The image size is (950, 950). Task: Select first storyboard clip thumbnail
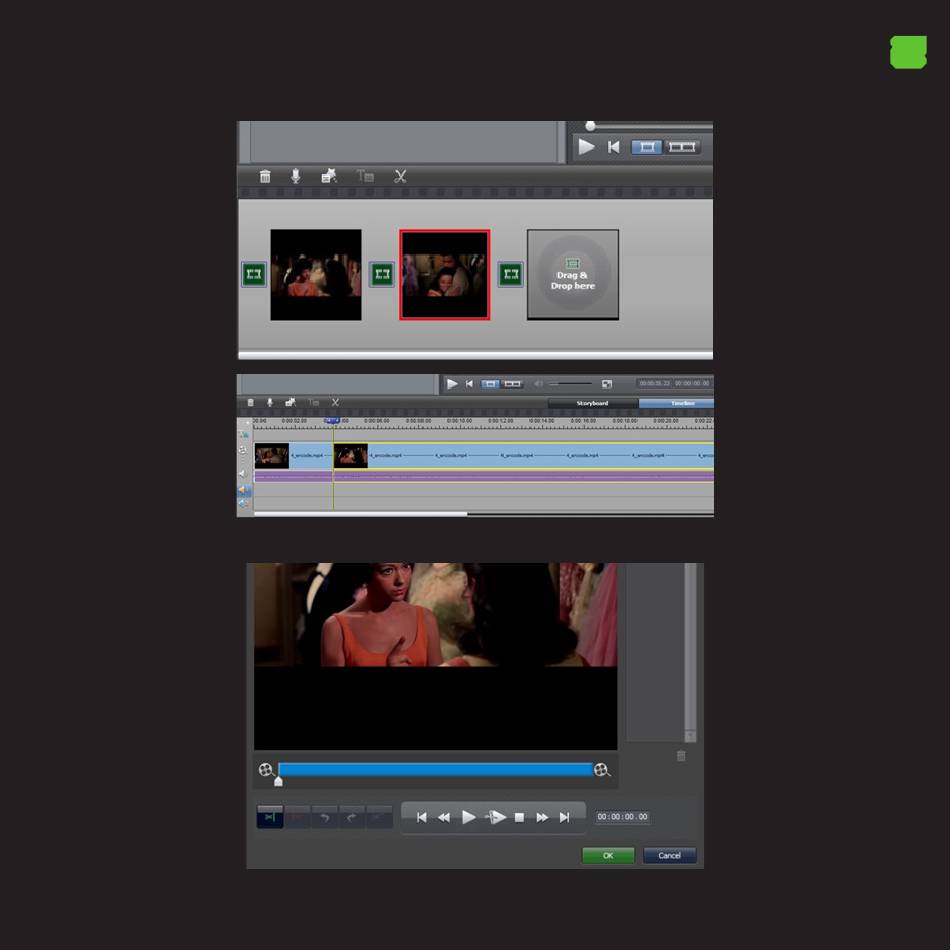[316, 274]
